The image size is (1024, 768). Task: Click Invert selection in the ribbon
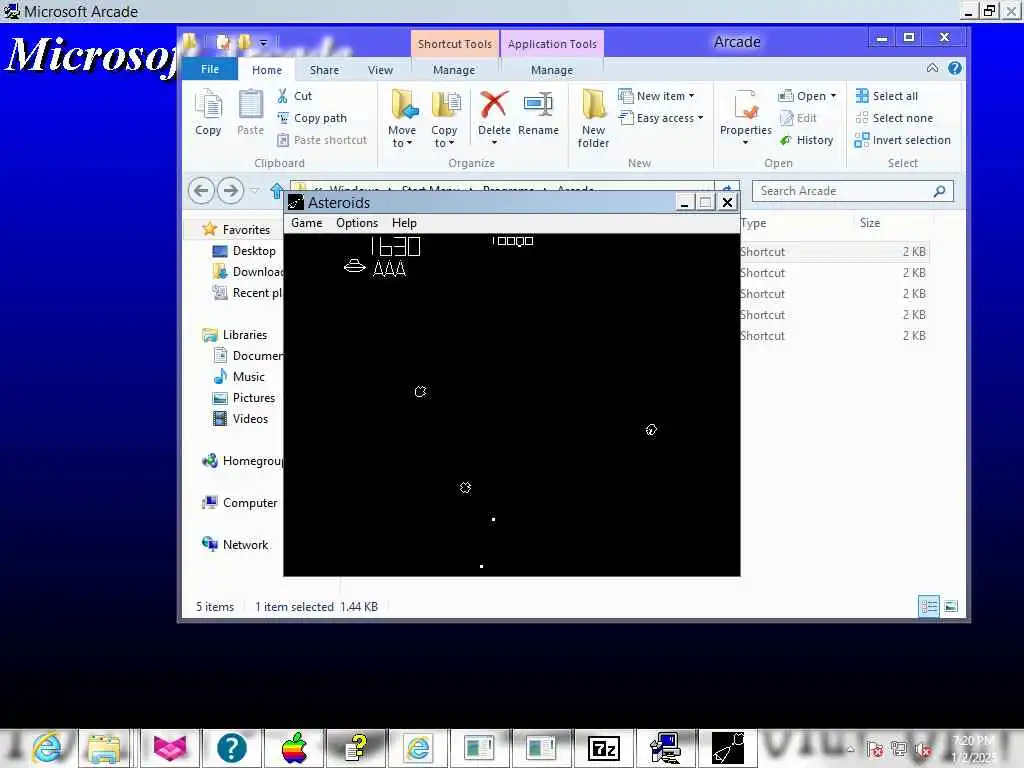point(903,140)
